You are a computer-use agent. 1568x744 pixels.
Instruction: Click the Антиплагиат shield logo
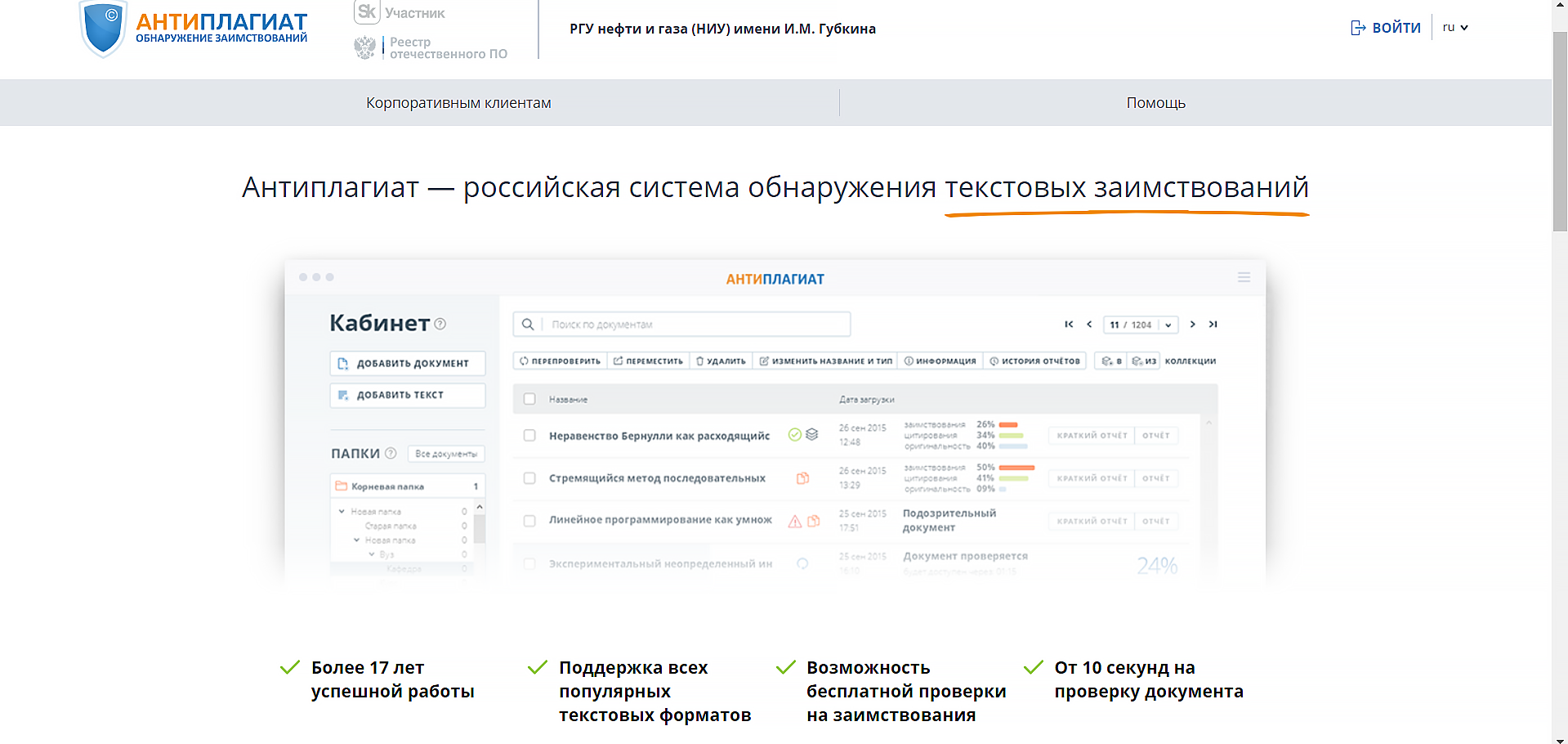pyautogui.click(x=103, y=29)
